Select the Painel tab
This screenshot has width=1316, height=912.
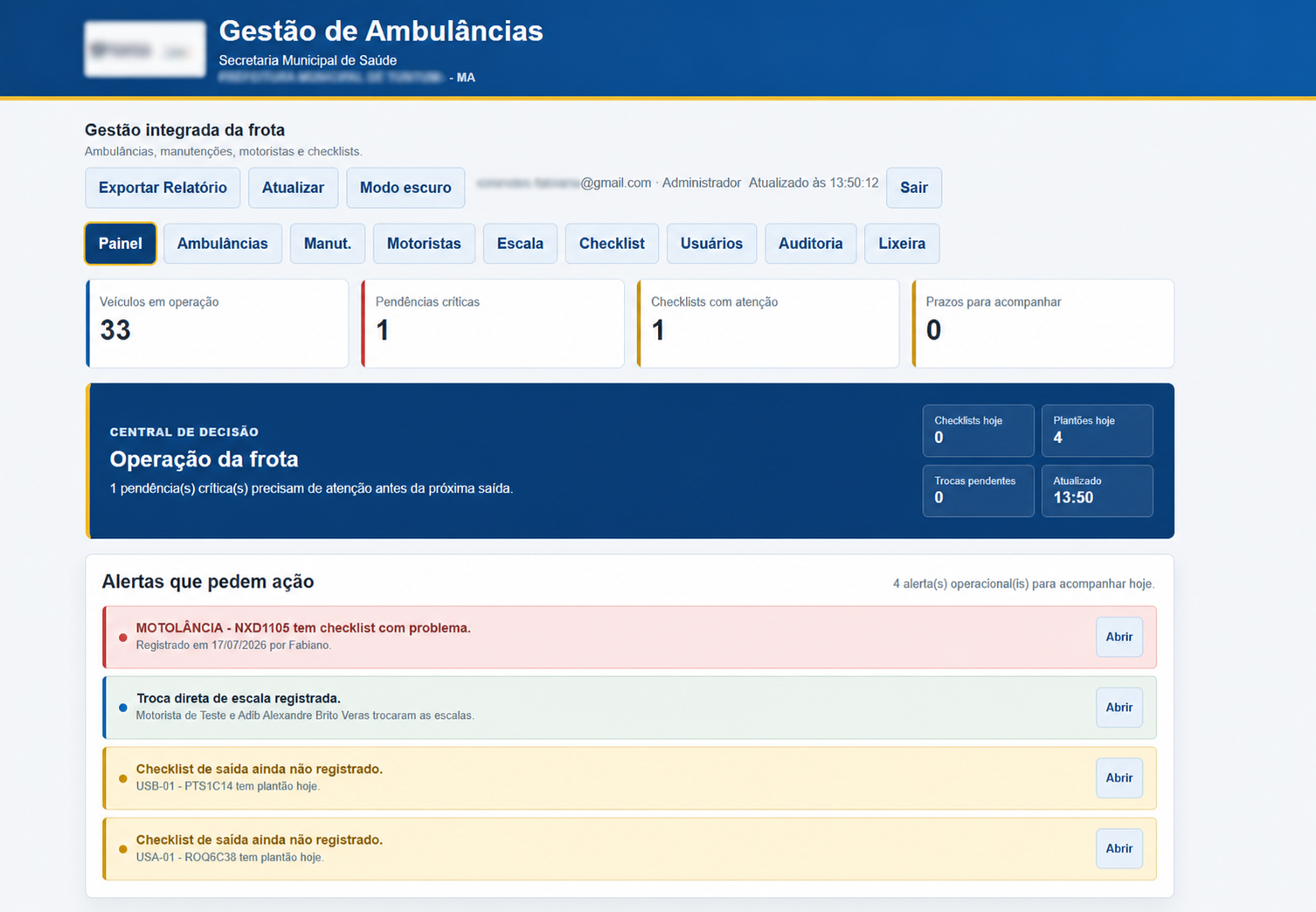(121, 244)
